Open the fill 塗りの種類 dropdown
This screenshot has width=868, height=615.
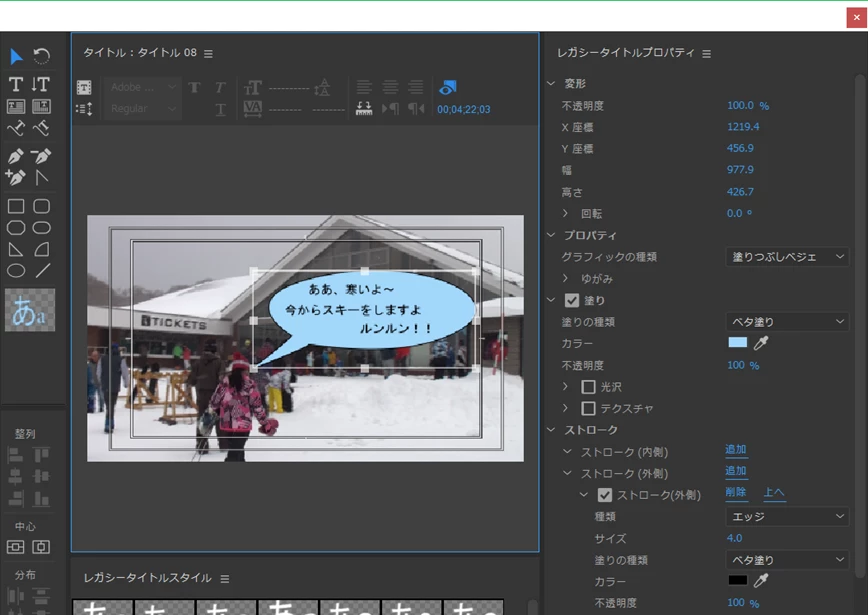787,322
